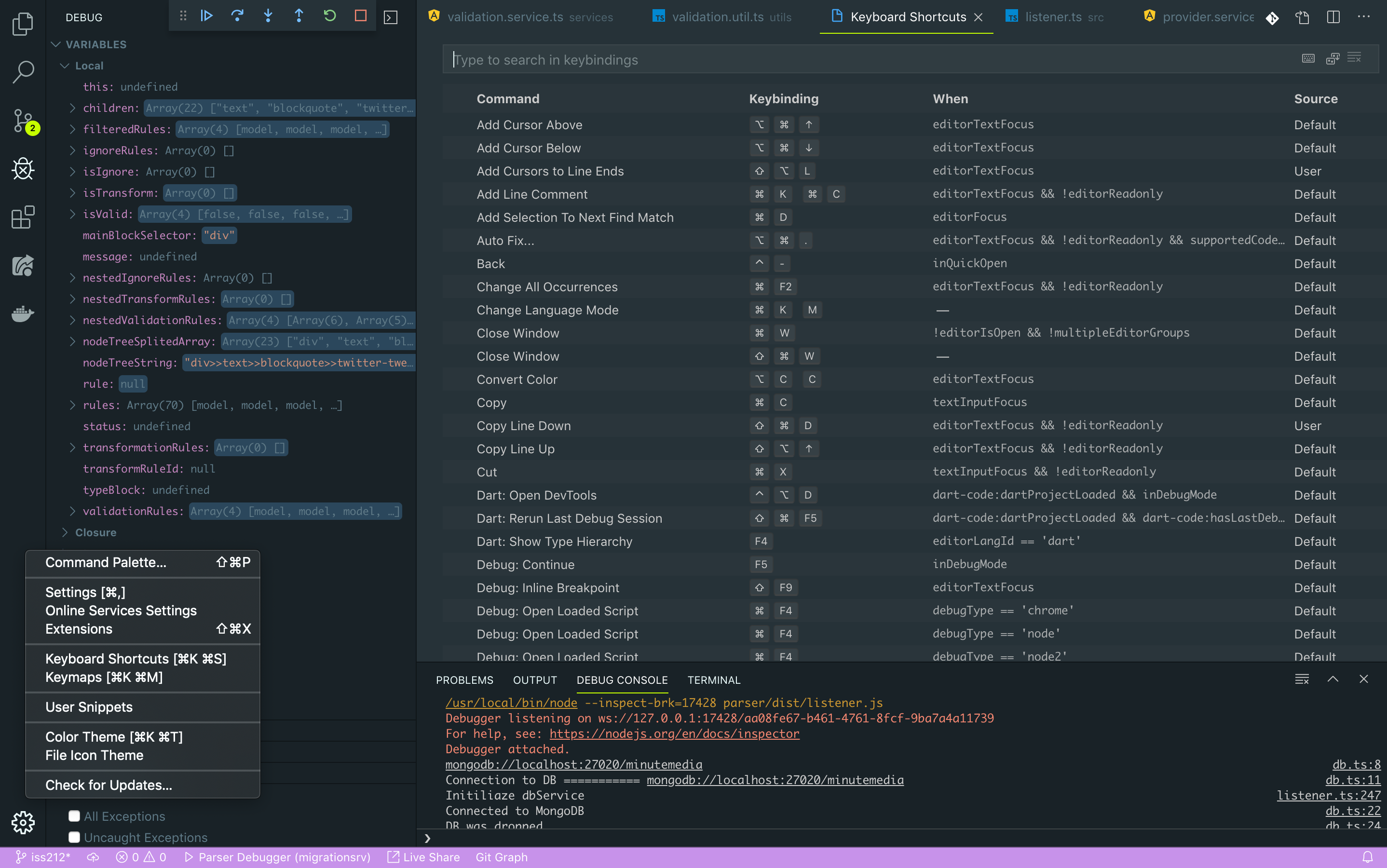
Task: Clear the debug console output
Action: [1302, 679]
